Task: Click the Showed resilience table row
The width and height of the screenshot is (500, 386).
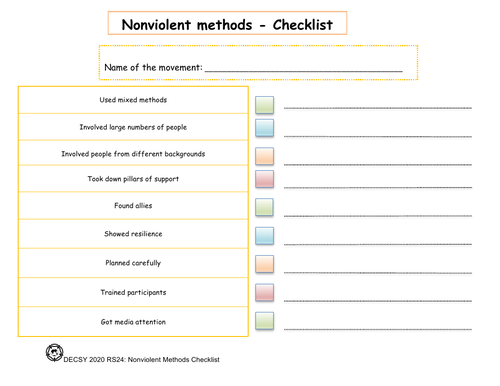Action: [x=133, y=234]
